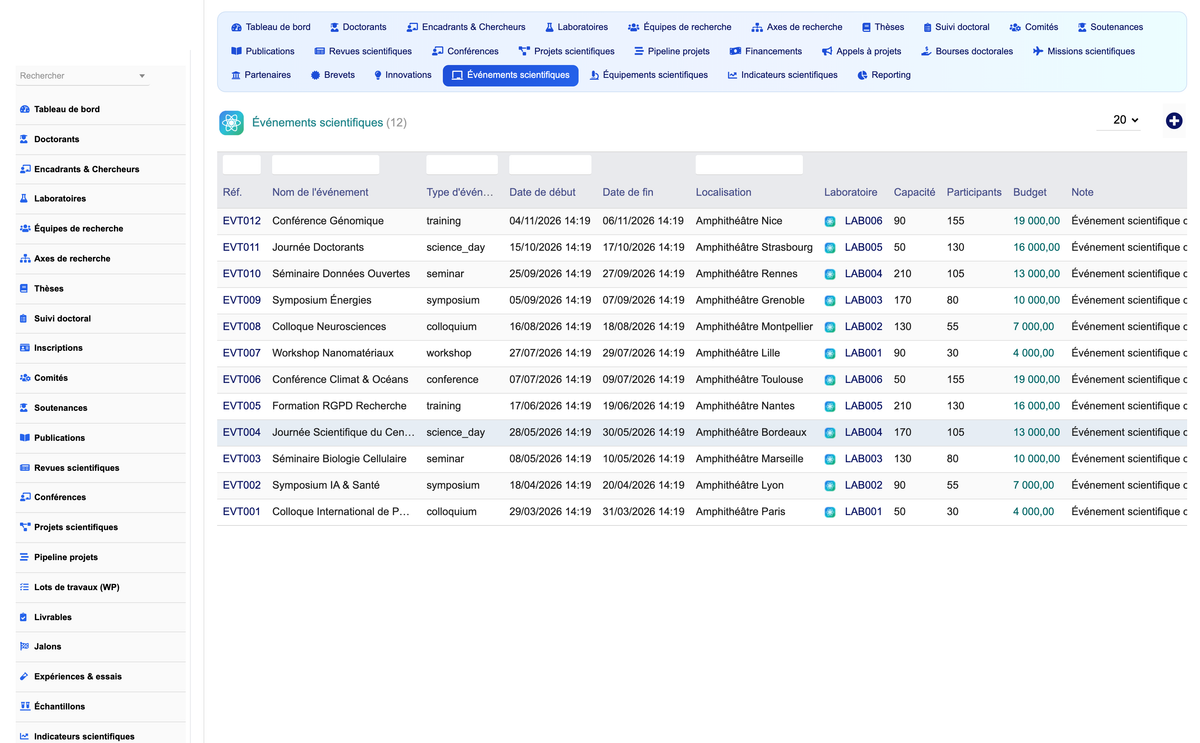1200x743 pixels.
Task: Open the Rechercher dropdown in sidebar
Action: (83, 76)
